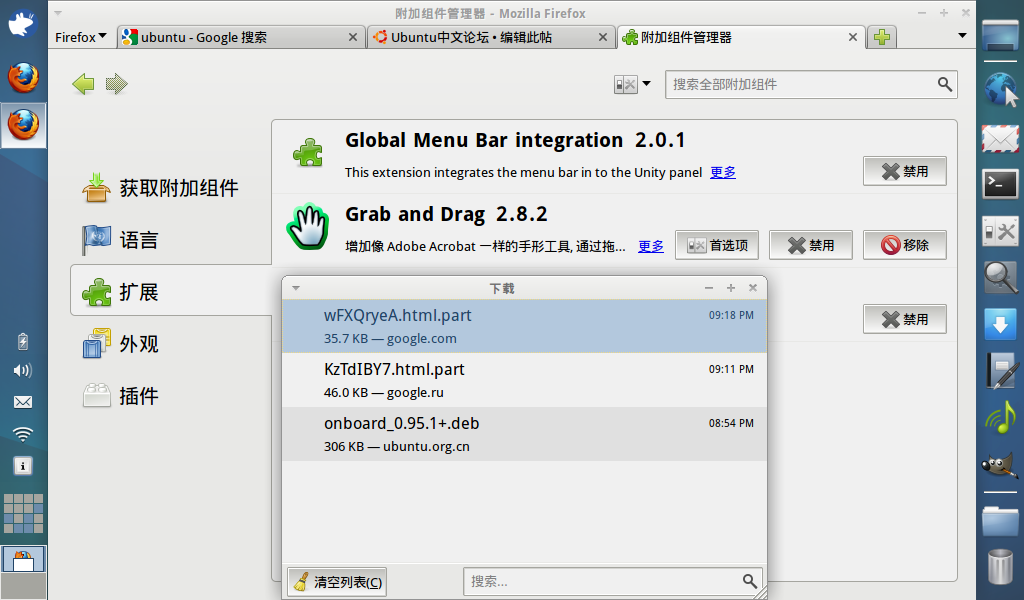The width and height of the screenshot is (1024, 600).
Task: Open a new tab with plus button
Action: tap(882, 37)
